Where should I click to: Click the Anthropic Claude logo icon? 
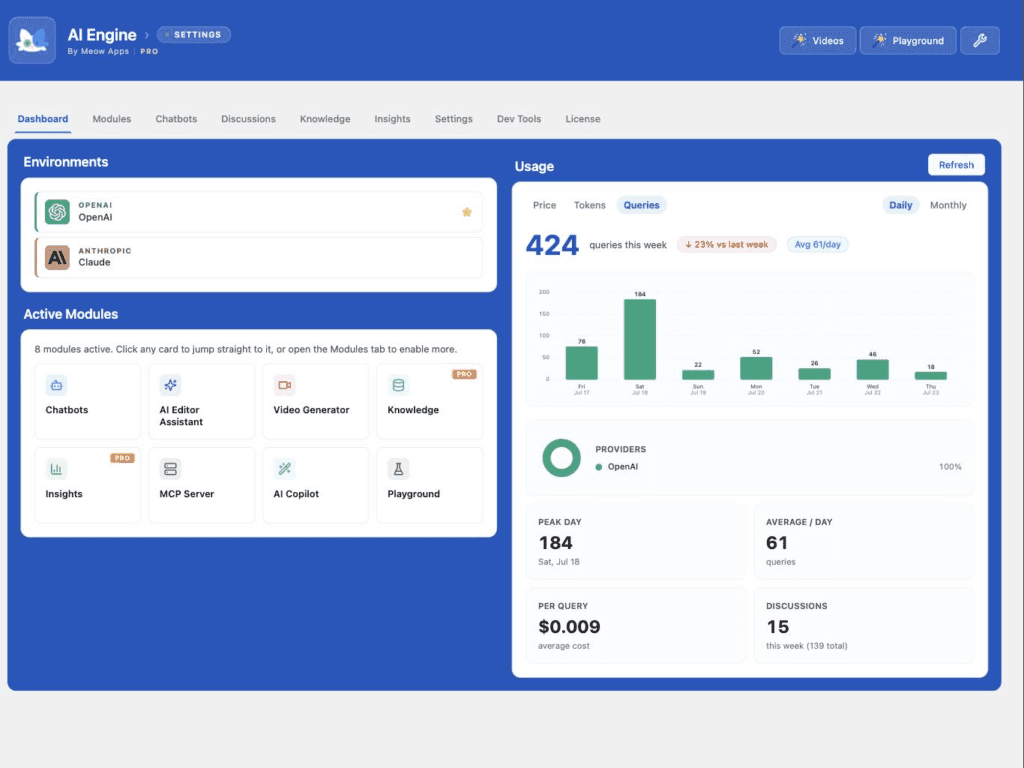pos(57,257)
